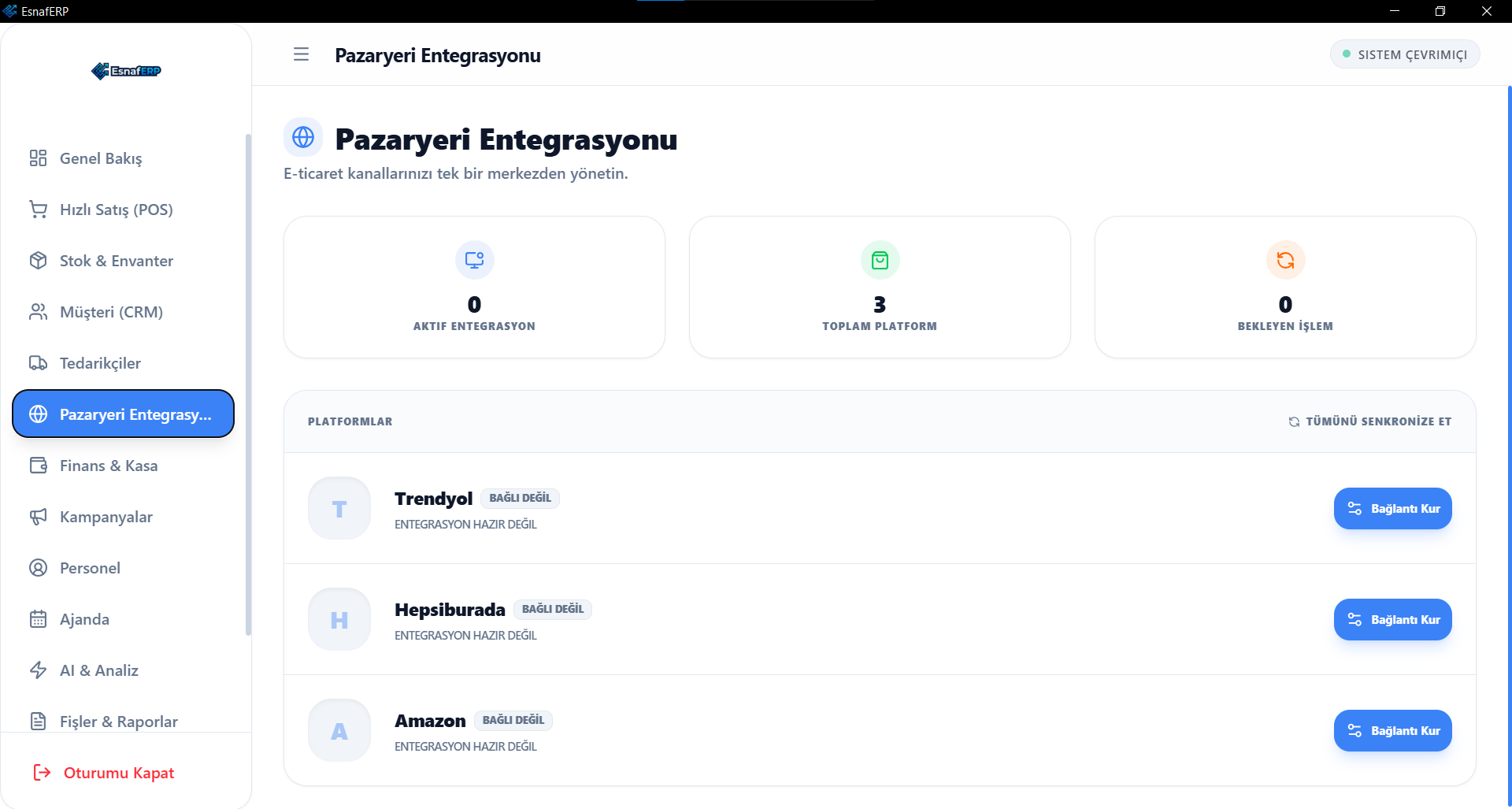This screenshot has height=809, width=1512.
Task: Click the hamburger menu icon
Action: [x=301, y=54]
